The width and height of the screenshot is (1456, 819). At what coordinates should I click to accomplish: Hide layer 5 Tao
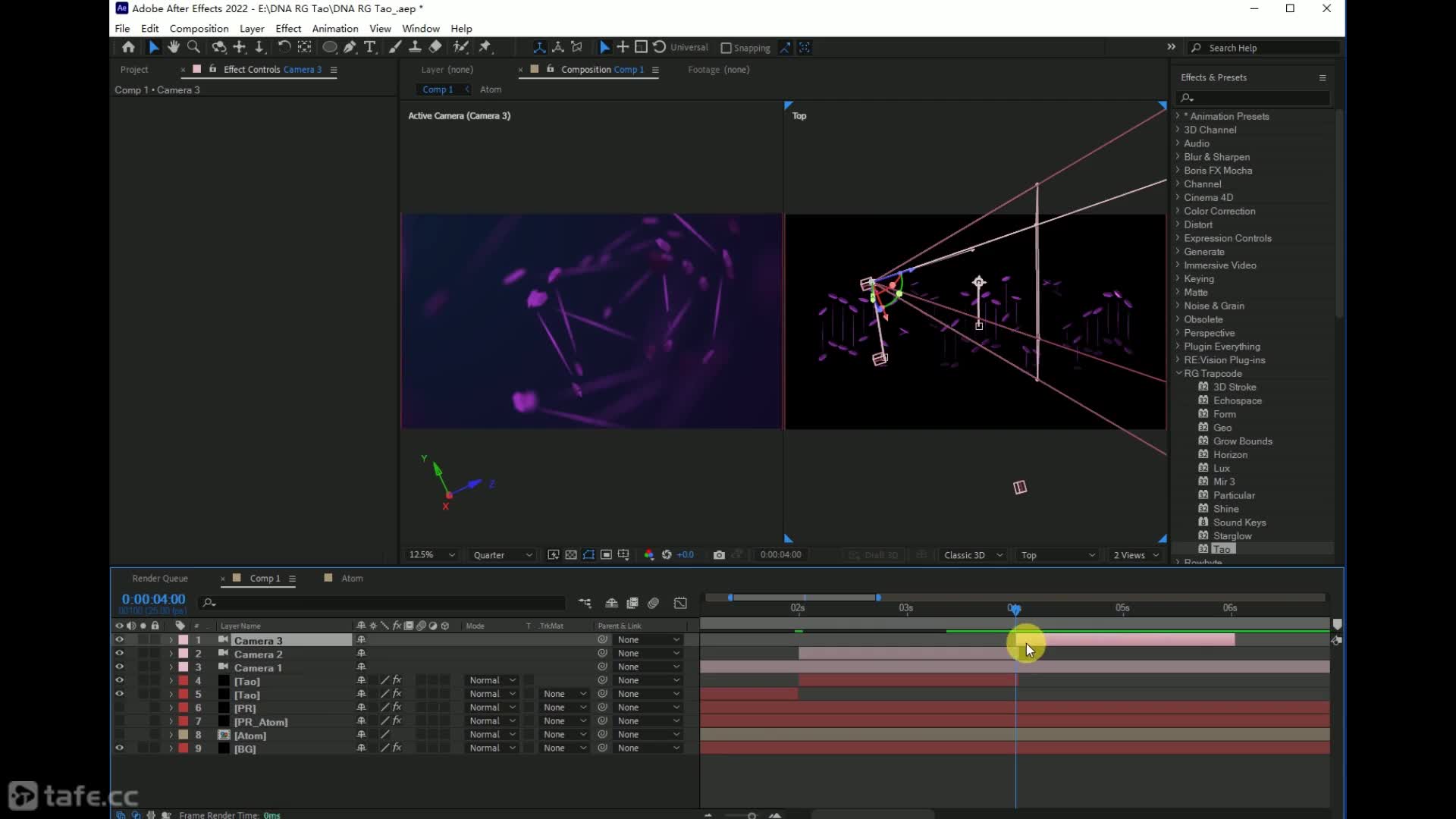[x=119, y=694]
